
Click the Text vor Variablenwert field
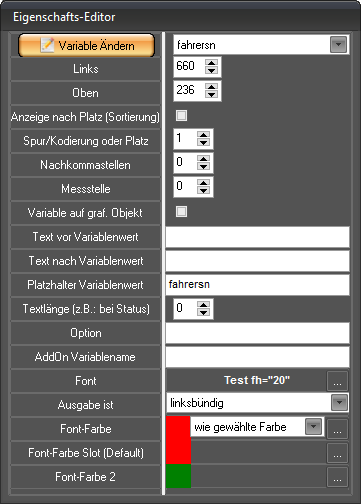click(x=257, y=237)
